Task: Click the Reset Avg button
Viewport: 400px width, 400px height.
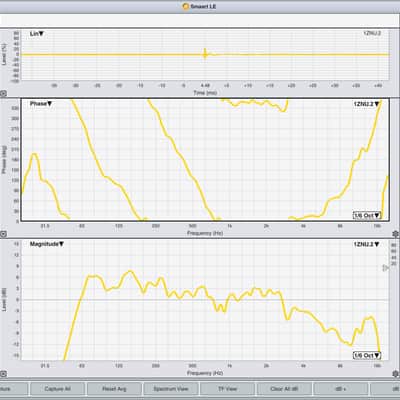Action: coord(114,389)
